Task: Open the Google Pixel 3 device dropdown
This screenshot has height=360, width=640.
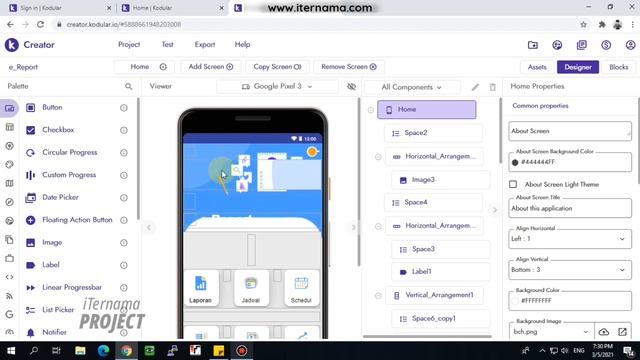Action: pos(277,87)
